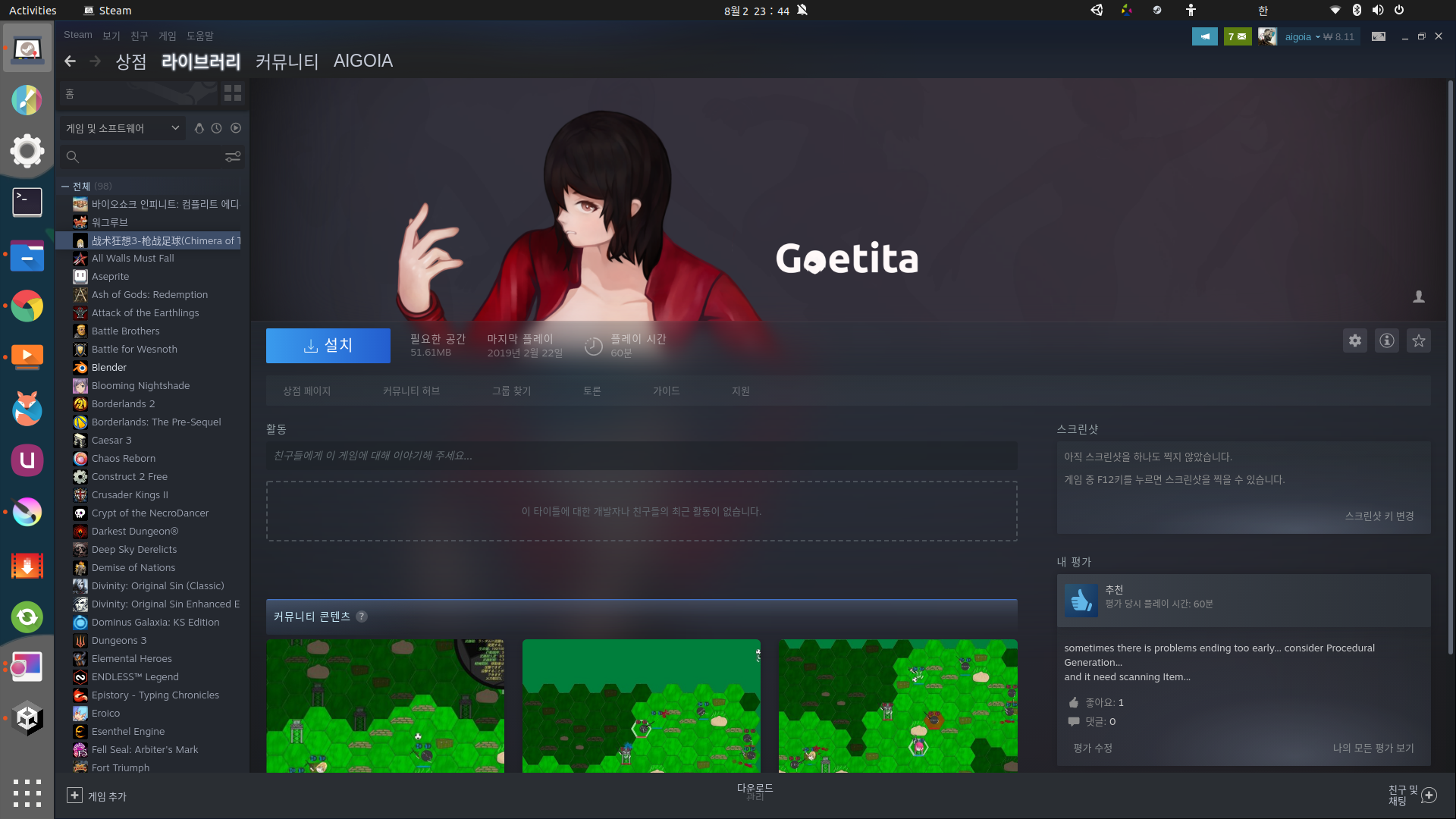Toggle show ready-to-play filter icon

tap(236, 128)
